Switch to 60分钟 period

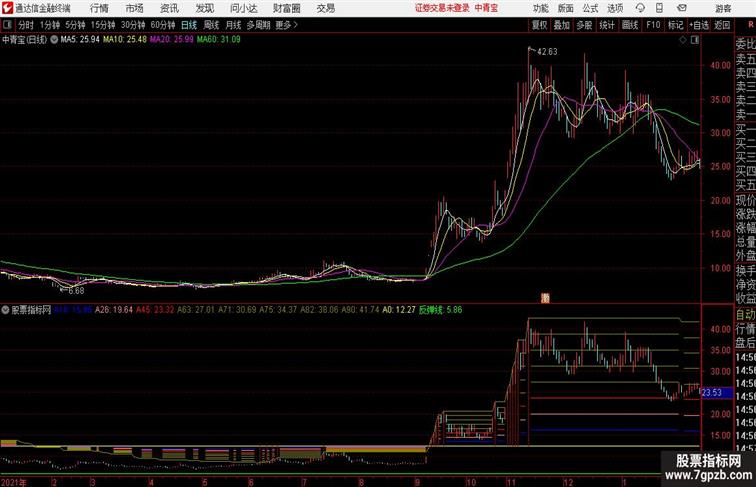pyautogui.click(x=163, y=25)
